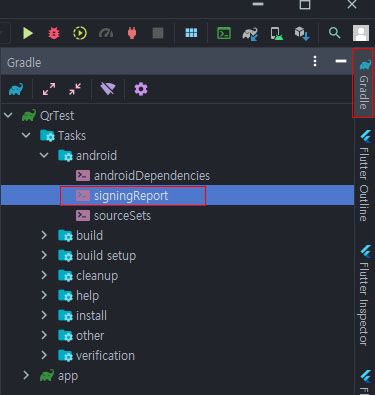Expand the install task group
This screenshot has height=395, width=375.
coord(44,316)
